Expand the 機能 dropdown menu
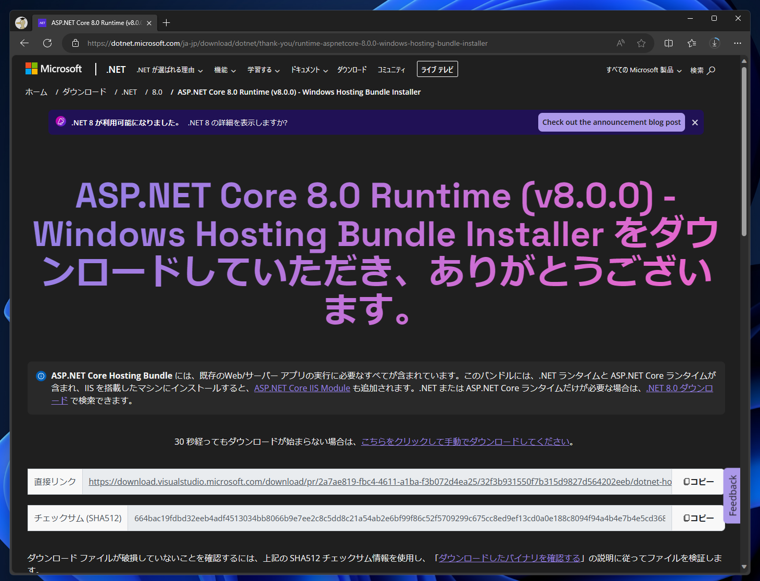 click(225, 70)
